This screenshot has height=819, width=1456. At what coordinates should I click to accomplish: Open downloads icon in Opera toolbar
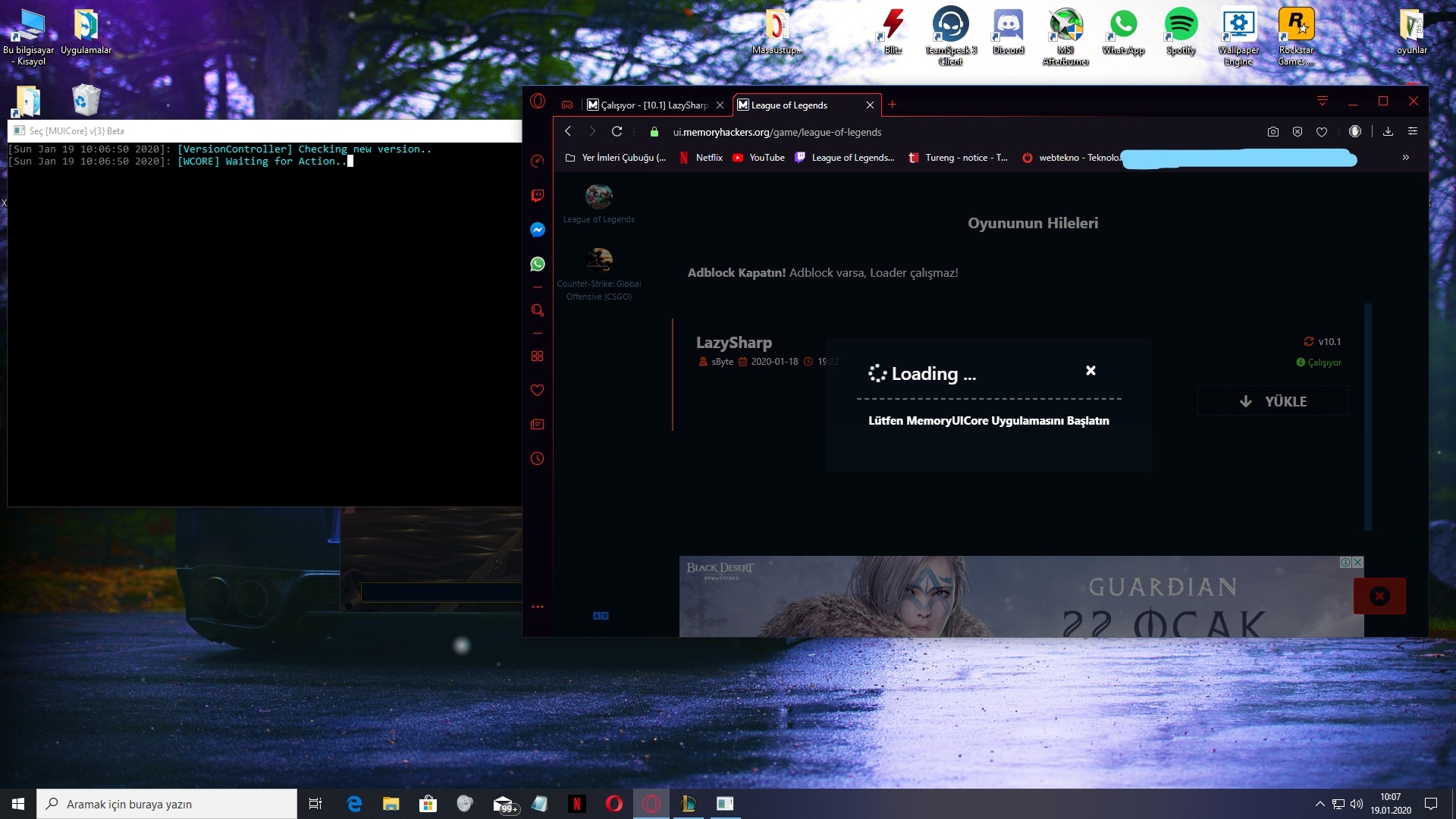click(1388, 131)
